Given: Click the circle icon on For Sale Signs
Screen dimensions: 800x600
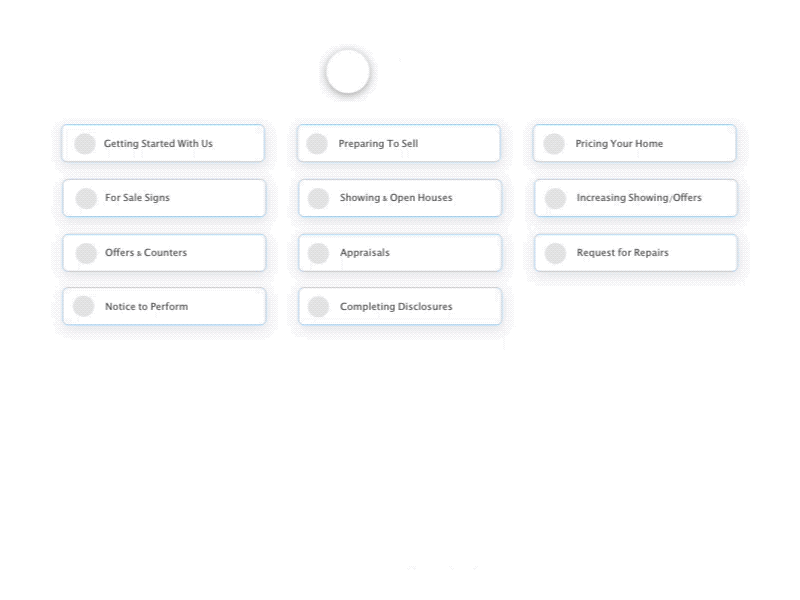Looking at the screenshot, I should click(85, 198).
